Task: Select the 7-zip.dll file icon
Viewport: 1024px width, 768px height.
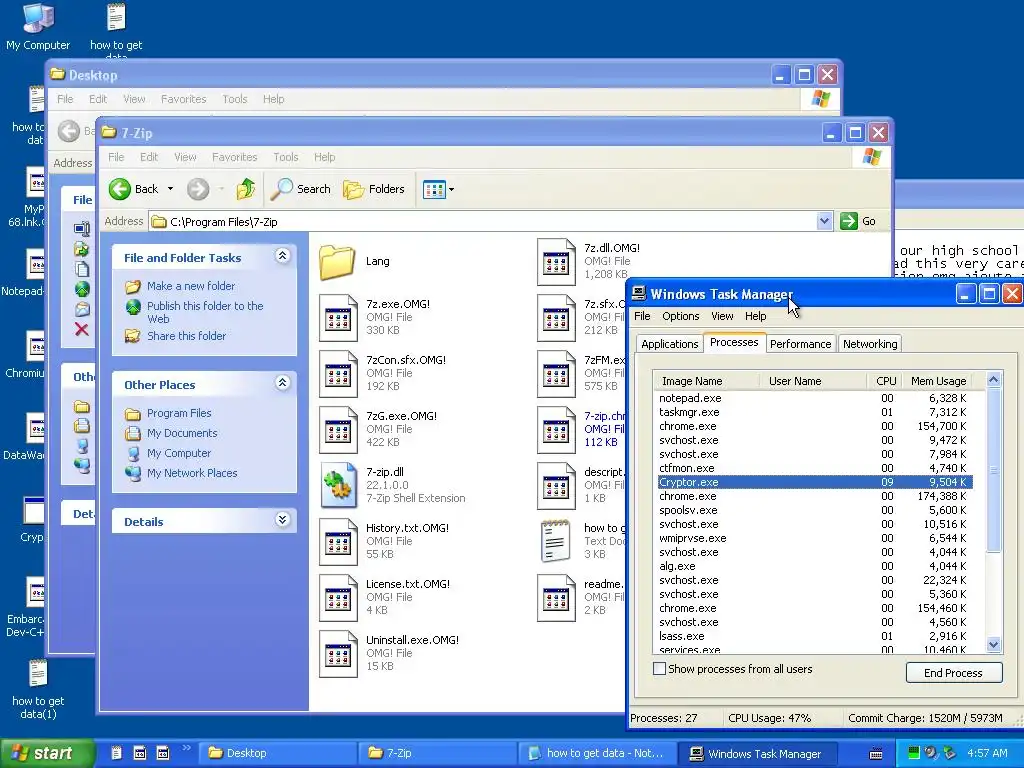Action: pyautogui.click(x=338, y=486)
